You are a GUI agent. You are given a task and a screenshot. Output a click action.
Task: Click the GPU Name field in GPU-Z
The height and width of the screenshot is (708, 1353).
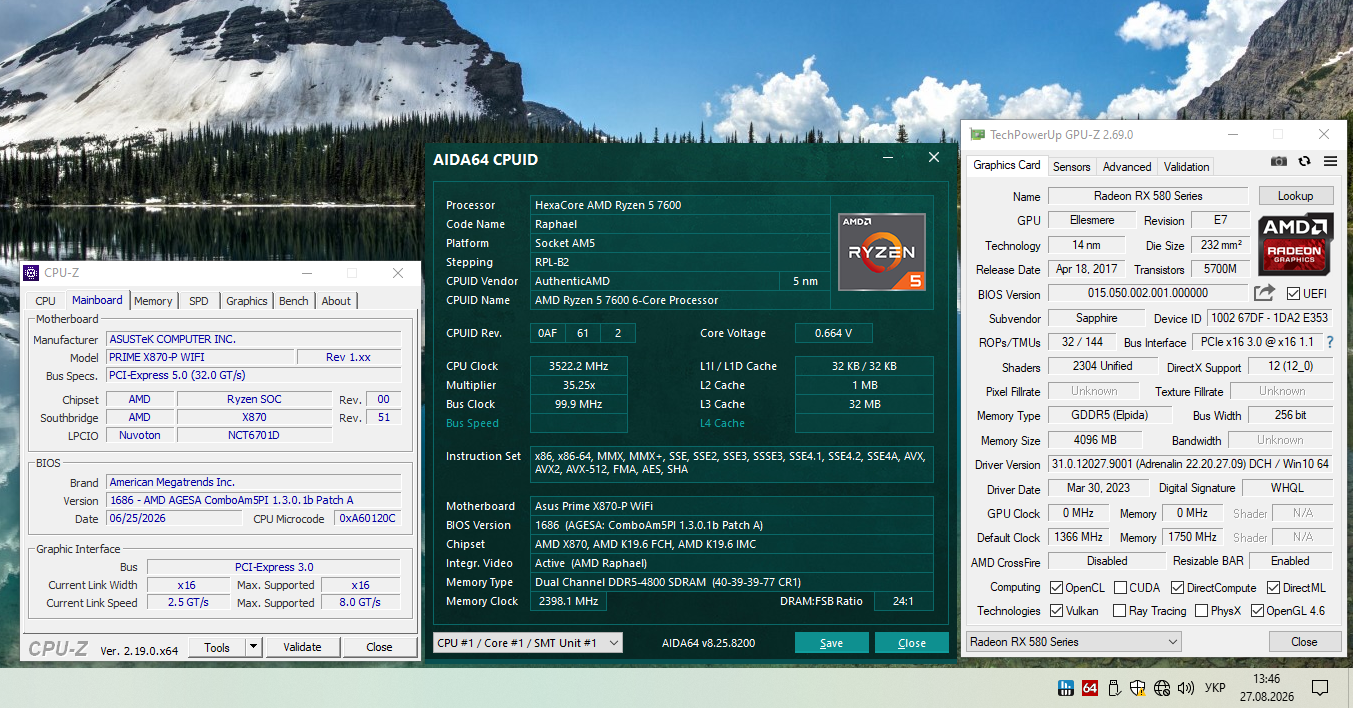1148,196
